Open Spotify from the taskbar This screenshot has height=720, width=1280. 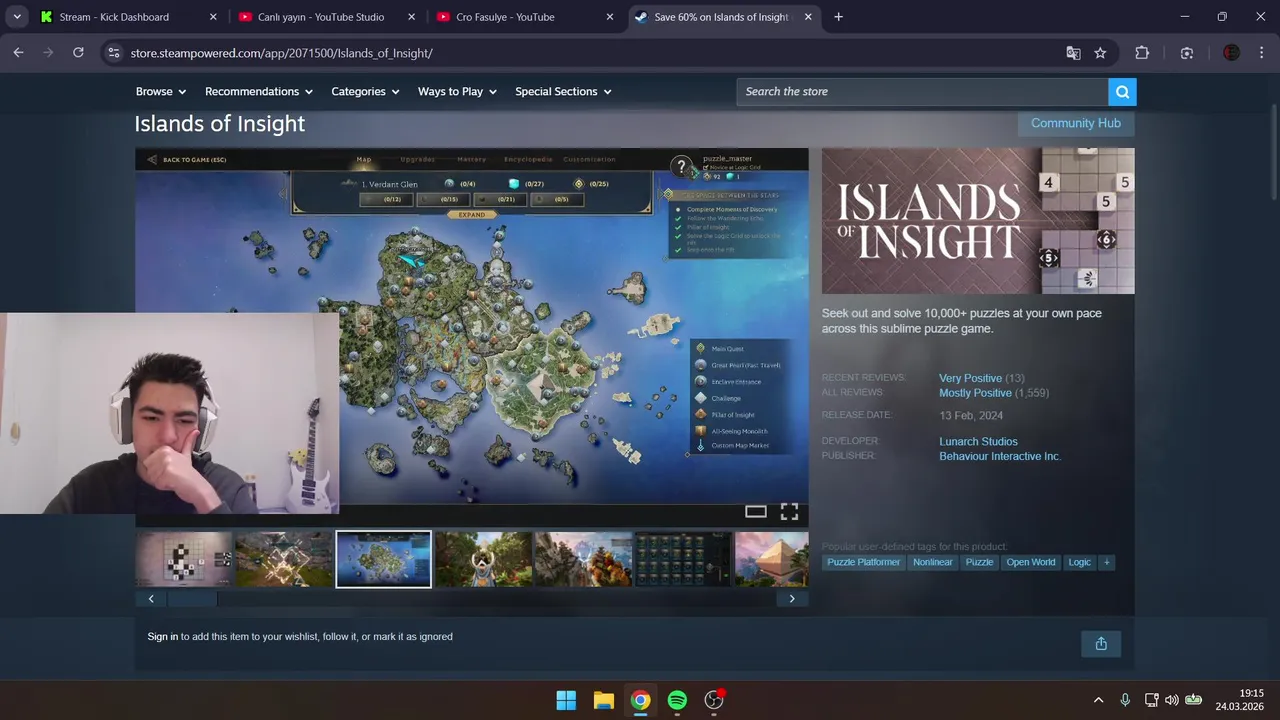click(677, 700)
